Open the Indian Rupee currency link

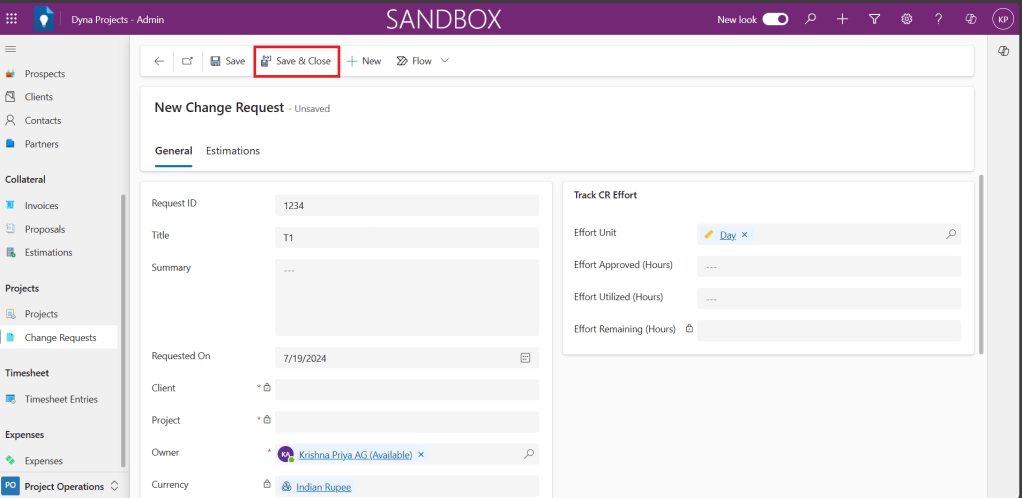[x=323, y=487]
